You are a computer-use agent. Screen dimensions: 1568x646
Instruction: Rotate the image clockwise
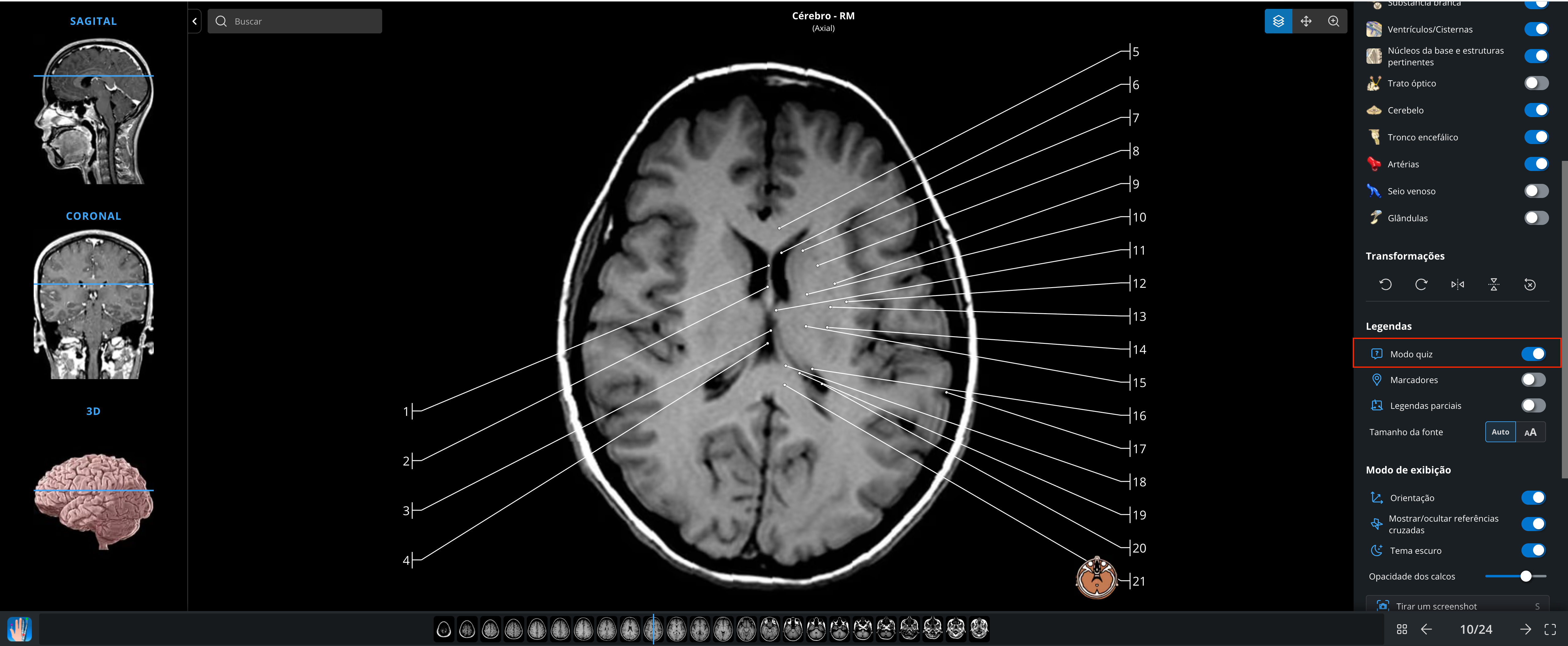(1421, 284)
